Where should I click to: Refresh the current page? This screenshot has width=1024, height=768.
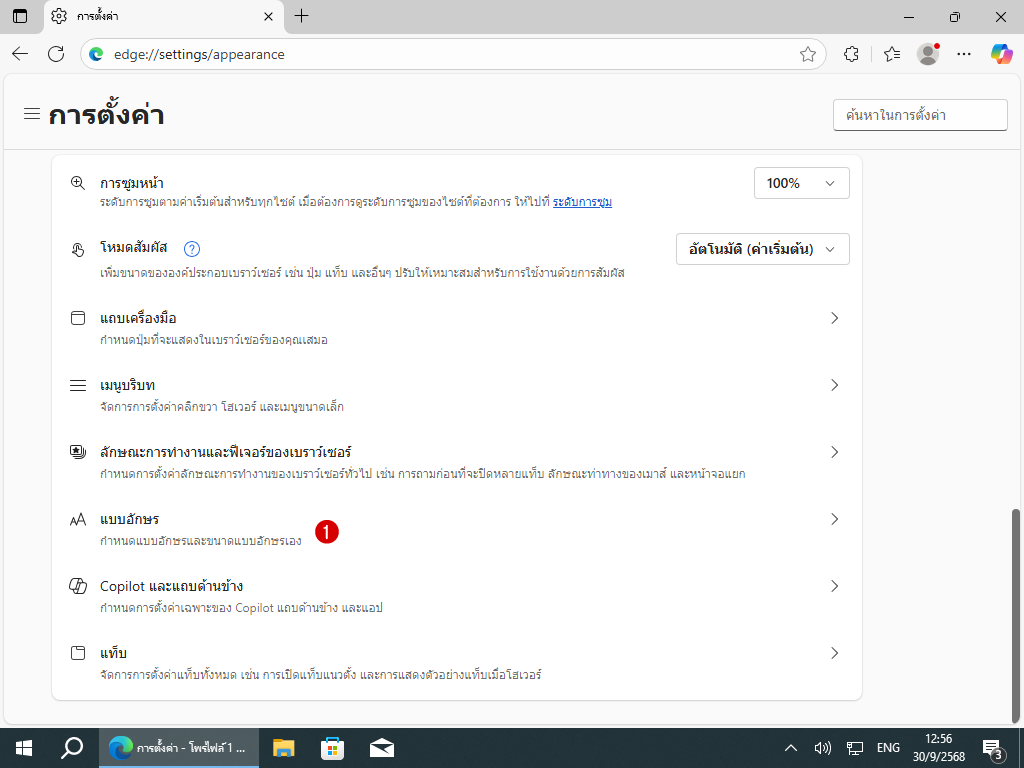(56, 54)
